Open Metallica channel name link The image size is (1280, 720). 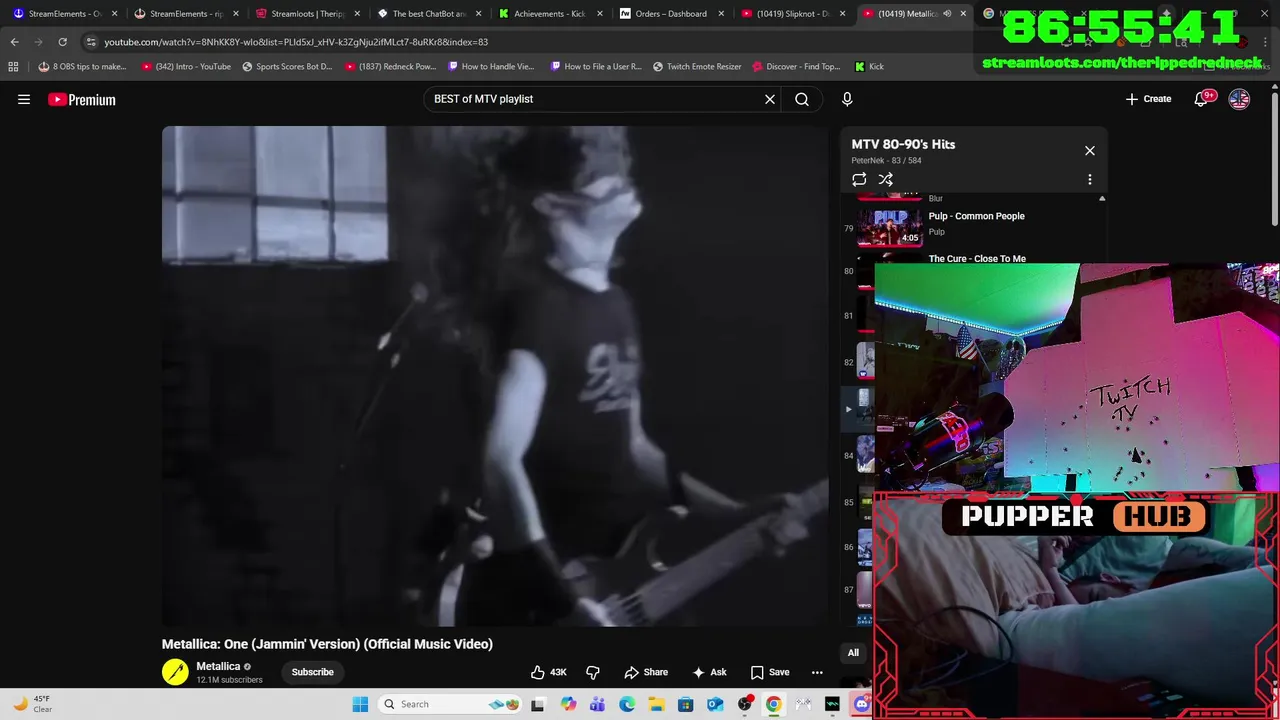[x=218, y=666]
